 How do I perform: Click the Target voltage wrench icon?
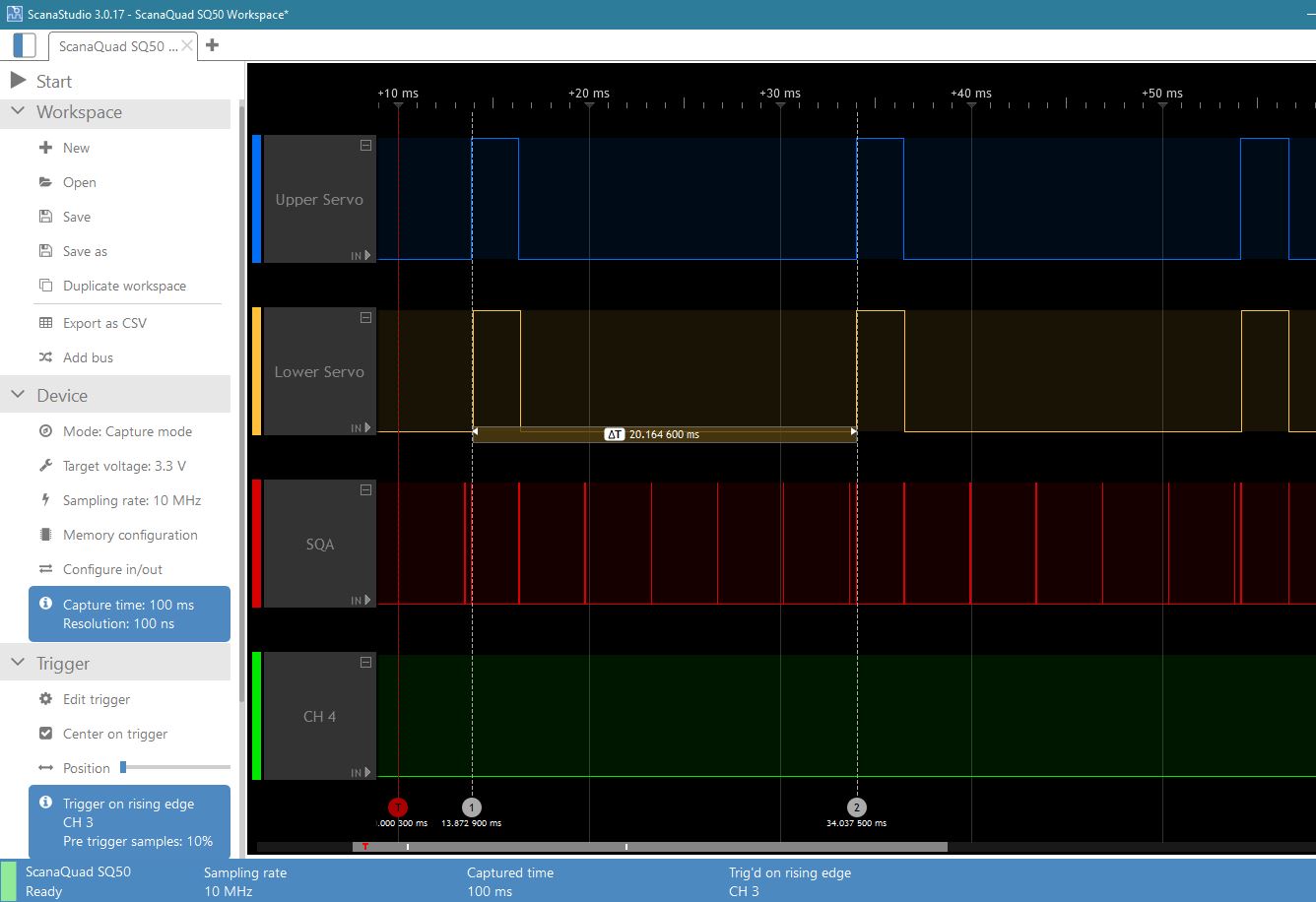tap(45, 466)
